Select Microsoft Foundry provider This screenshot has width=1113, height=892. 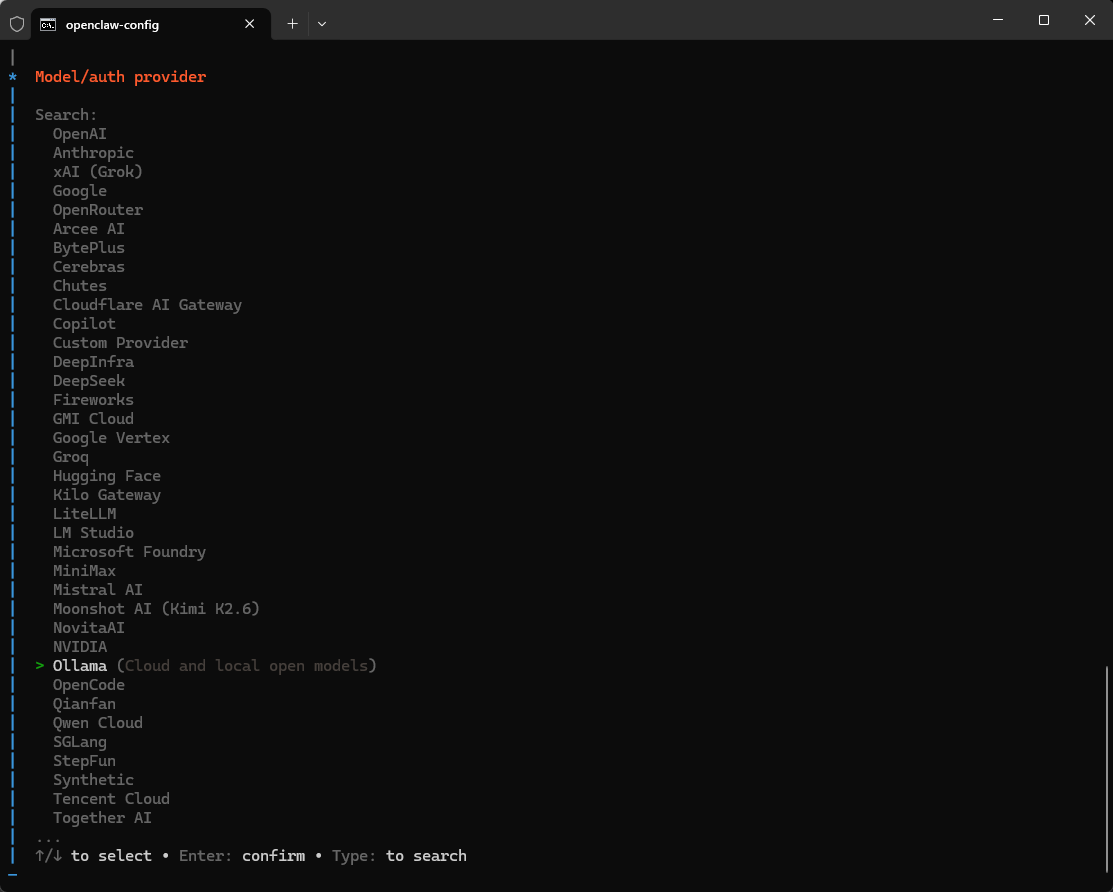[129, 552]
